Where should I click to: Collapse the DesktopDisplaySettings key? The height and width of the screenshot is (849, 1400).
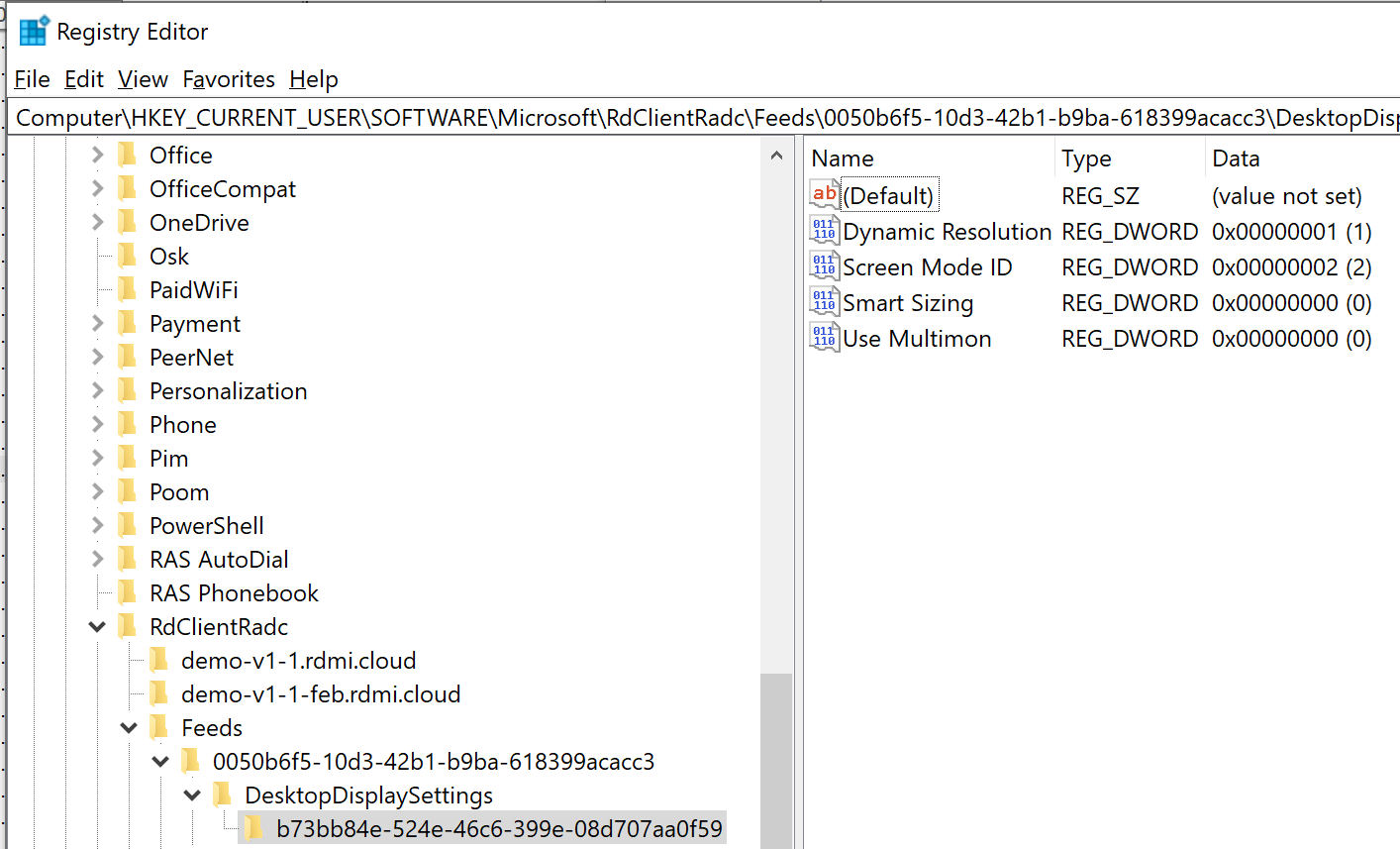coord(192,795)
